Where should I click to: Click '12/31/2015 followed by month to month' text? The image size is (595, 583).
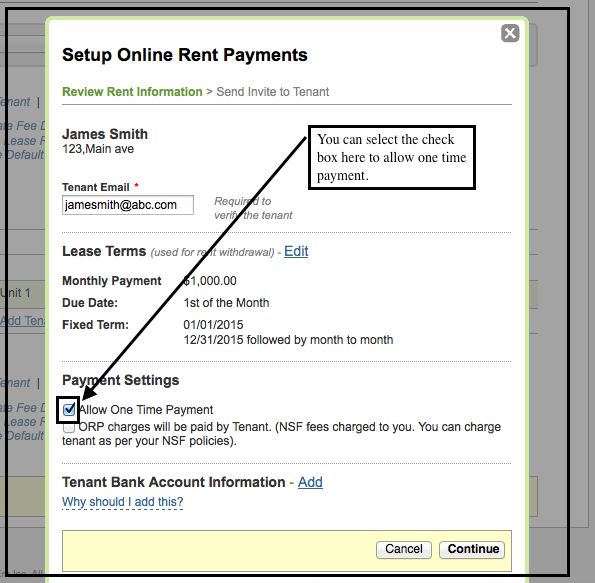tap(288, 340)
